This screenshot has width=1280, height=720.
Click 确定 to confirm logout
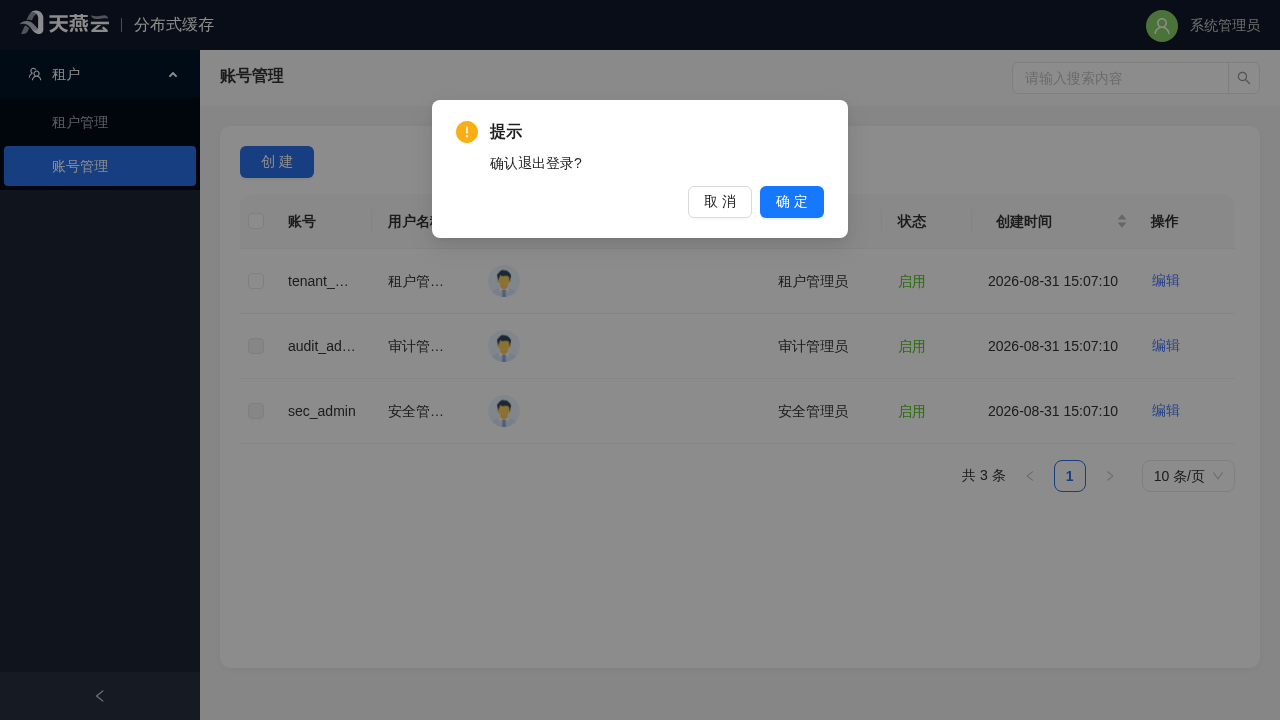(x=792, y=202)
